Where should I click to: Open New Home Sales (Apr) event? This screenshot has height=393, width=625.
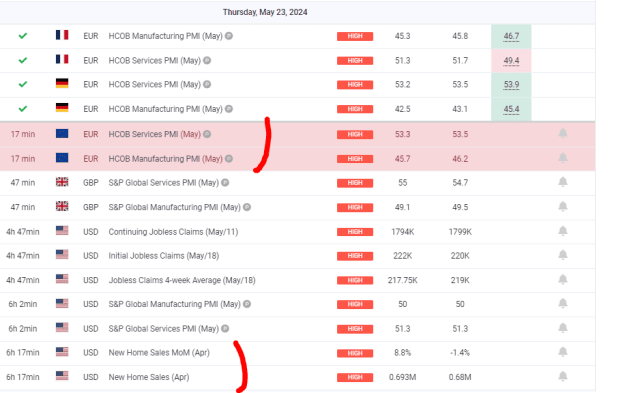149,377
